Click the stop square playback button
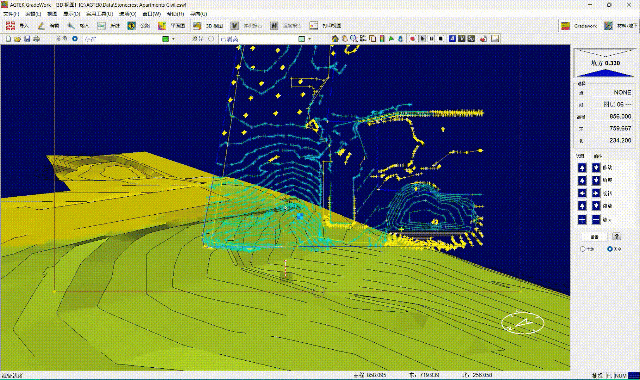This screenshot has width=640, height=380. (x=441, y=39)
